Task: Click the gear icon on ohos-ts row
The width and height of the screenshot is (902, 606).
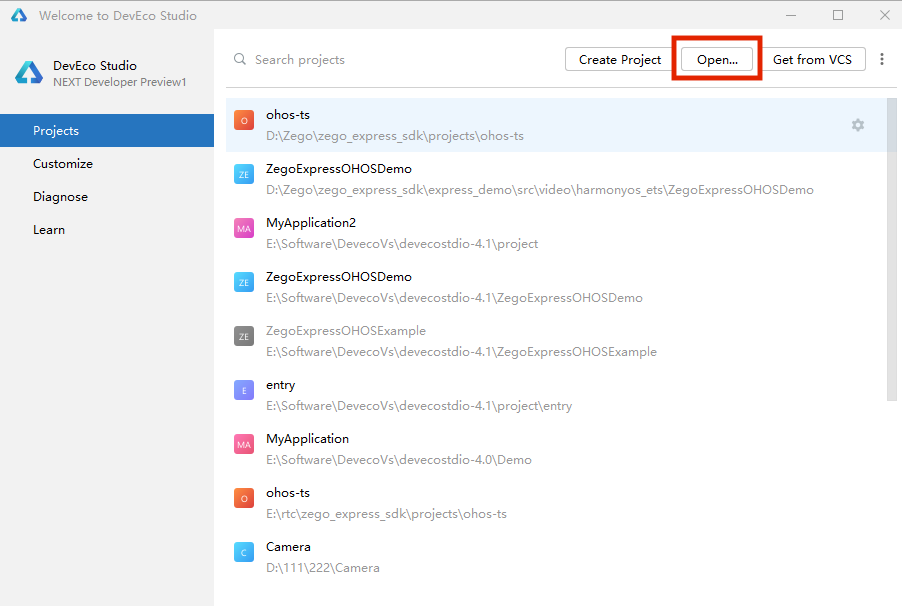Action: tap(857, 125)
